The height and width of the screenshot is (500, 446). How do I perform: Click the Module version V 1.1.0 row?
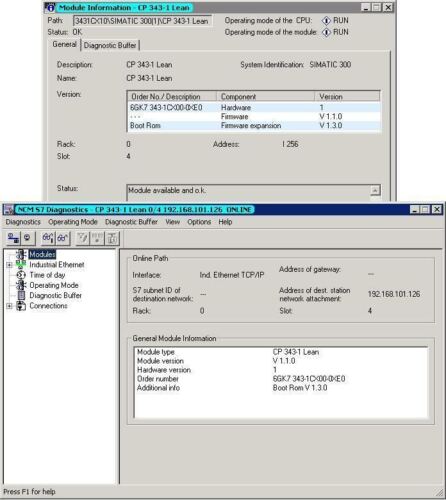coord(281,361)
